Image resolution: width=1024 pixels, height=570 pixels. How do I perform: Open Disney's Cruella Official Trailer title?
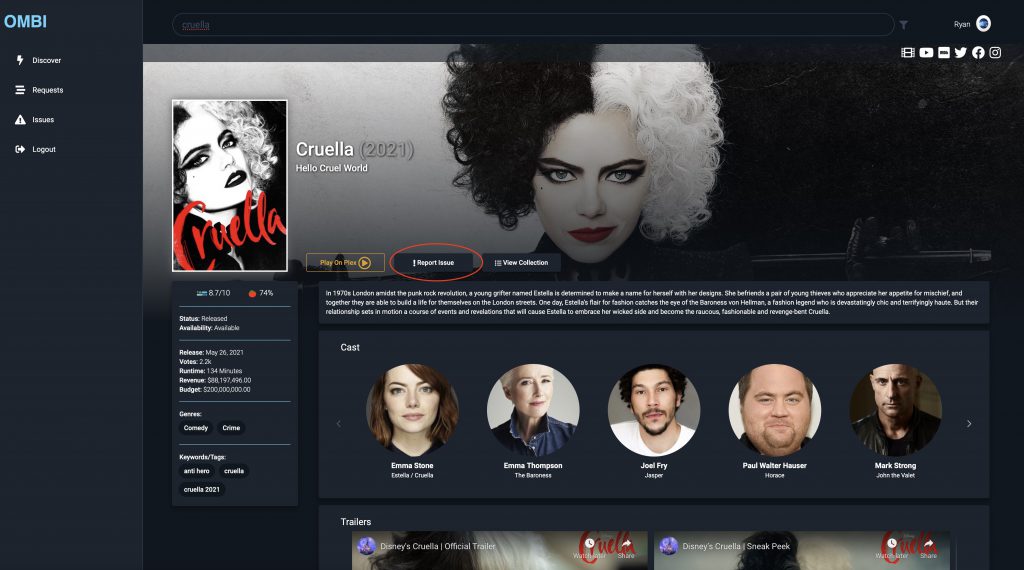pos(438,546)
